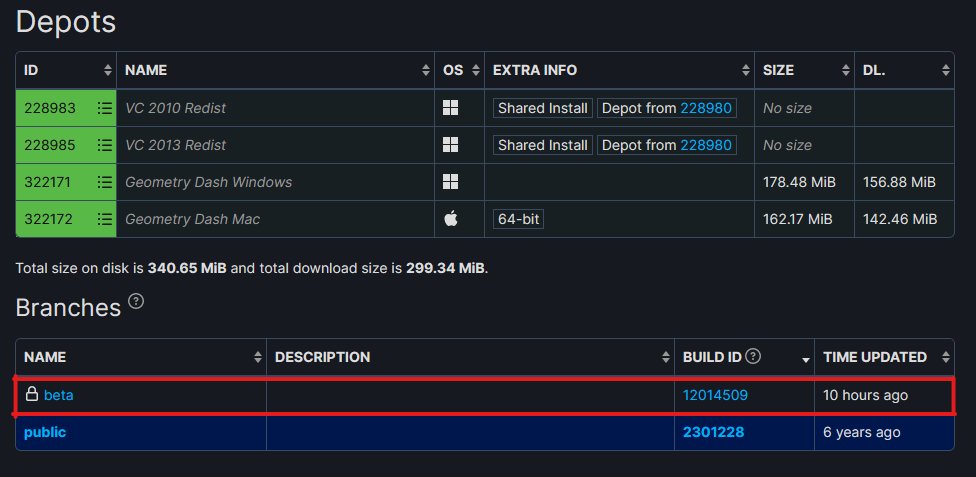976x477 pixels.
Task: Open 228980 link in VC 2010 row
Action: (706, 108)
